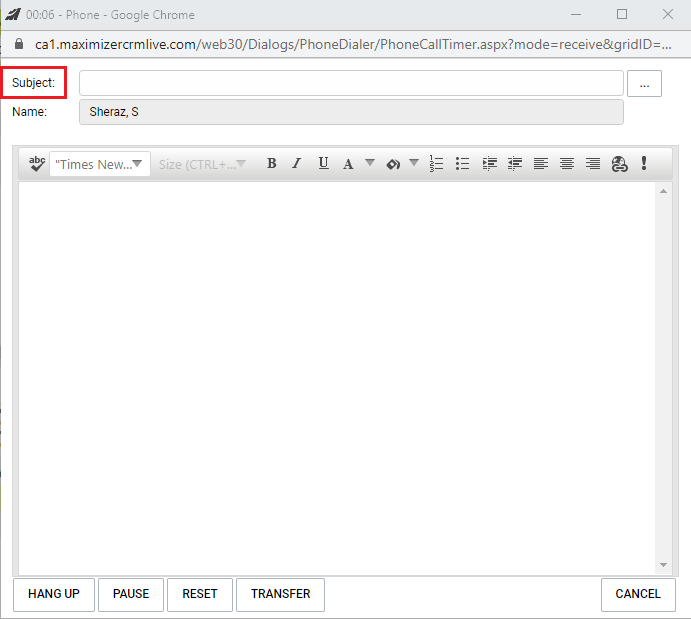691x619 pixels.
Task: Open the subject ellipsis browse button
Action: [x=644, y=84]
